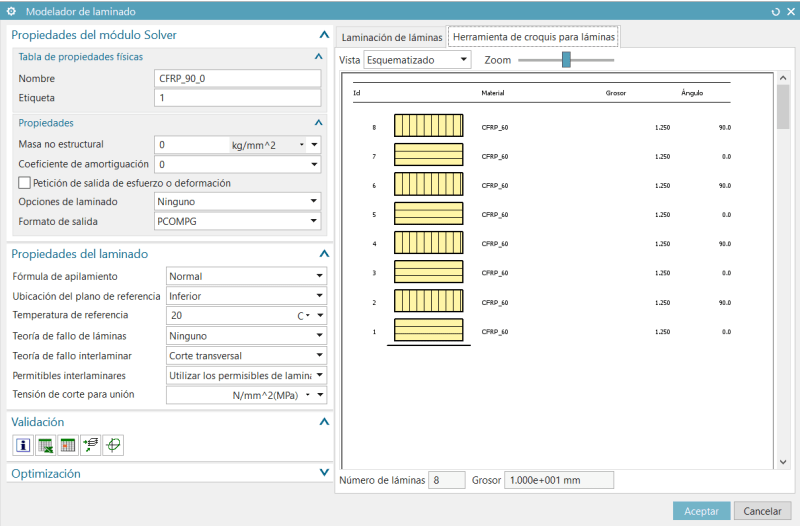800x526 pixels.
Task: Click the gear icon in title bar
Action: 11,11
